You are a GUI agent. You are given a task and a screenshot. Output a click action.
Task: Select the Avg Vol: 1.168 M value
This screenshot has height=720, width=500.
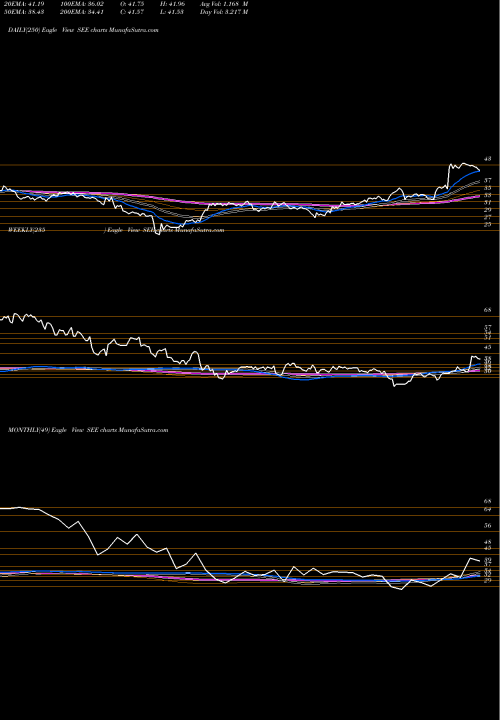[224, 4]
